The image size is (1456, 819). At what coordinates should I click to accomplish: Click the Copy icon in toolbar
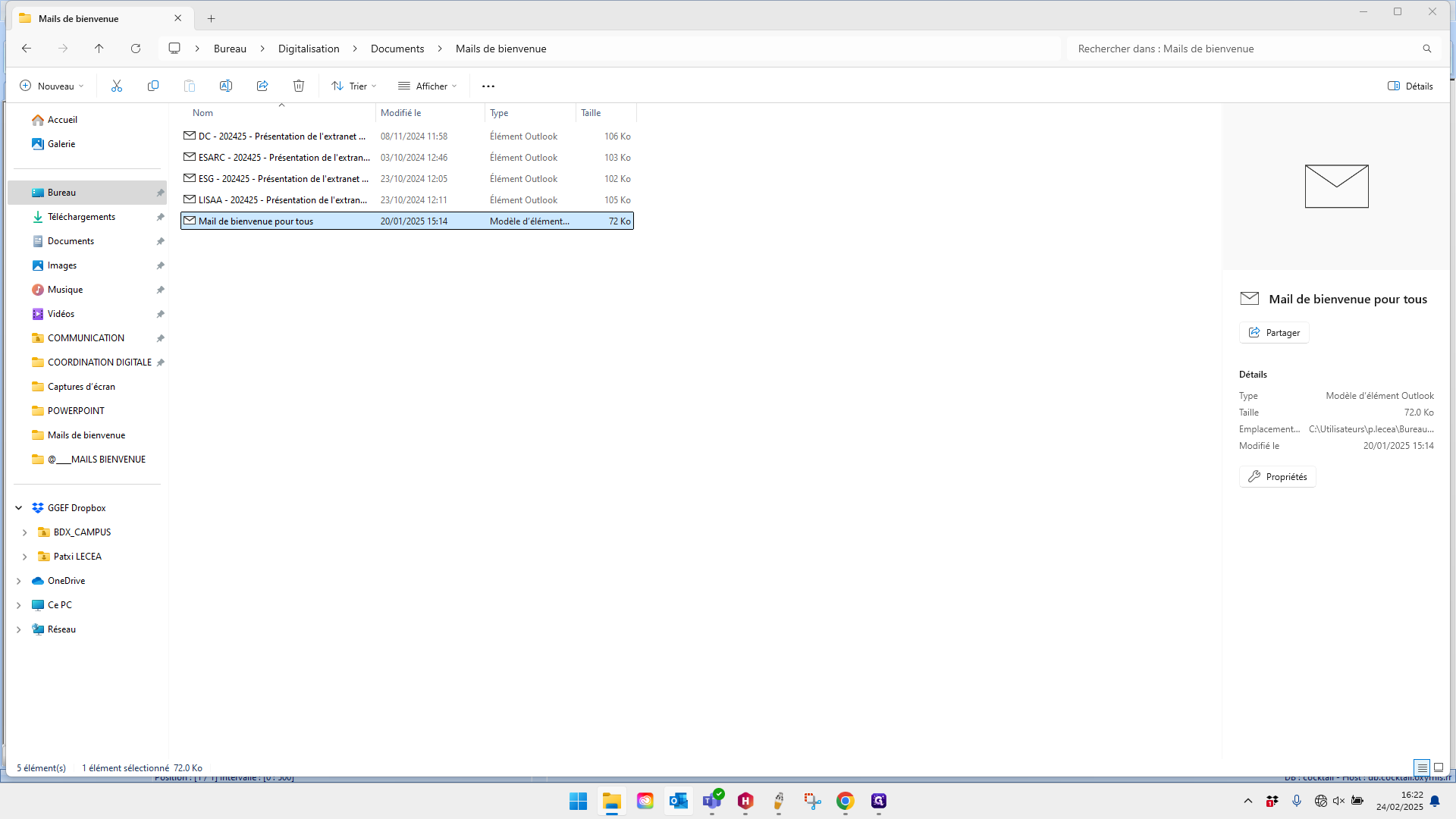153,86
